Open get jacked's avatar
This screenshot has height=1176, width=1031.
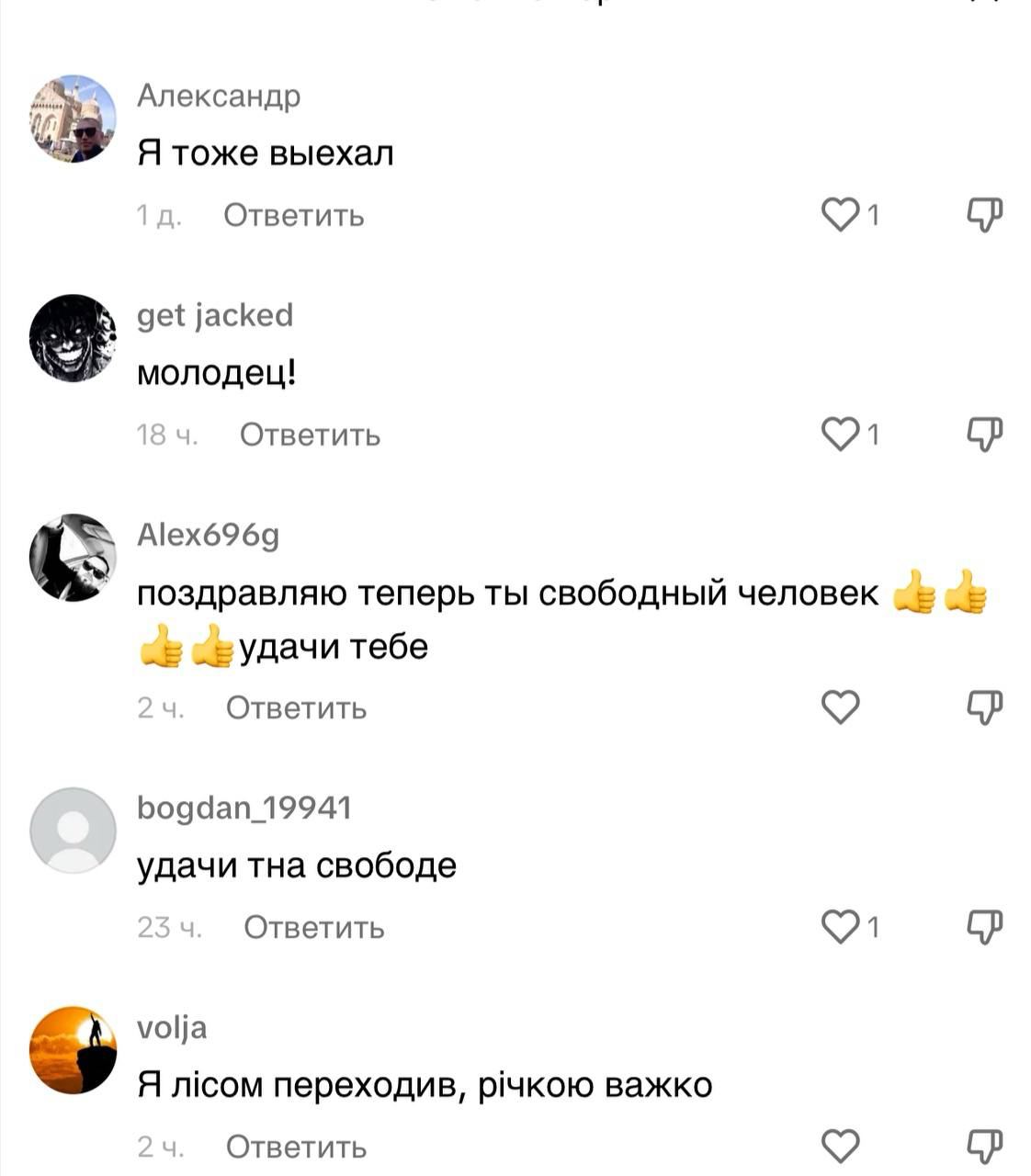[74, 338]
